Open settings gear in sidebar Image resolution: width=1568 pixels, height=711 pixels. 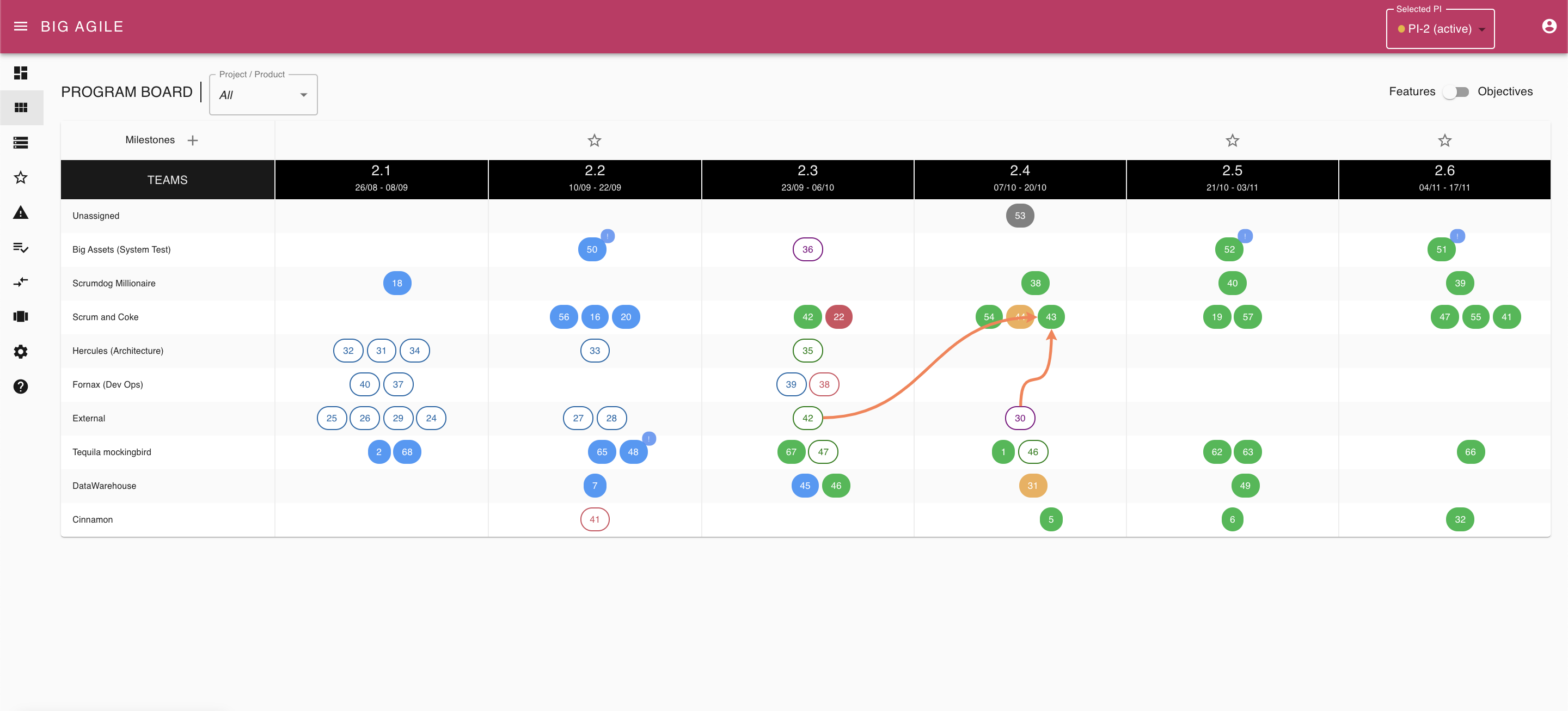(x=21, y=352)
